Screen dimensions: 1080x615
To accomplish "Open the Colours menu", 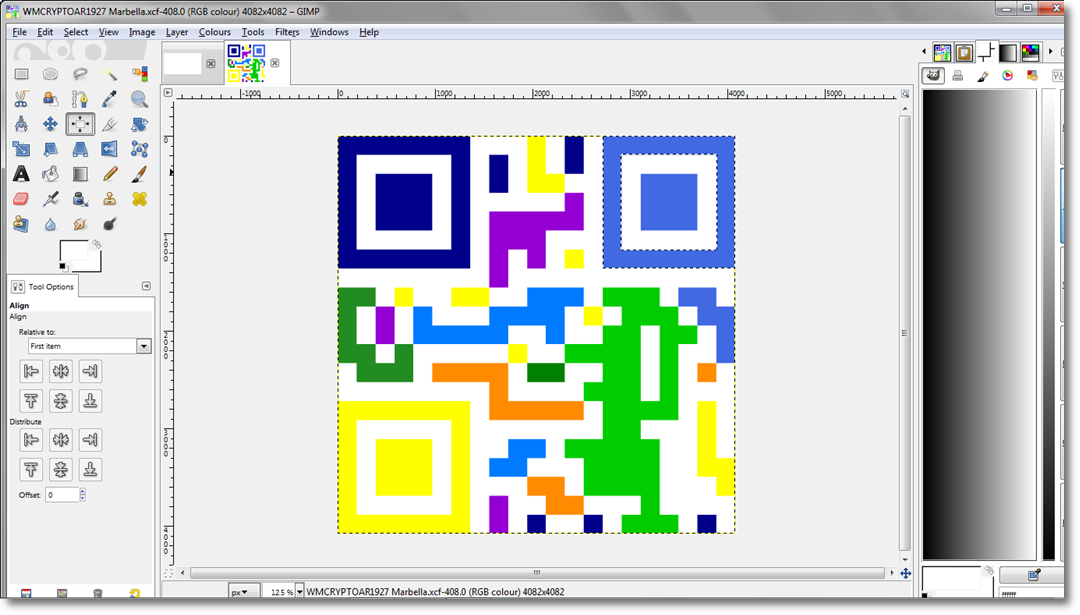I will 215,32.
